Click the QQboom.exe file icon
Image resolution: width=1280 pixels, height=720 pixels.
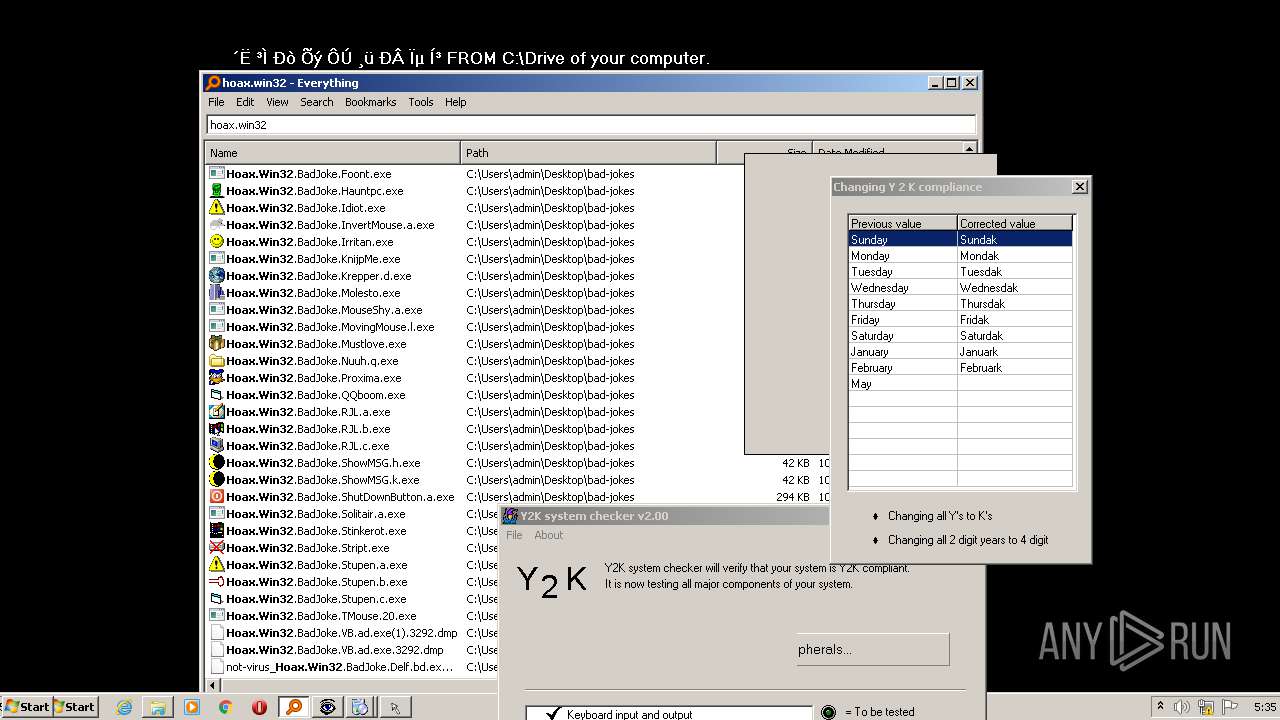coord(216,394)
